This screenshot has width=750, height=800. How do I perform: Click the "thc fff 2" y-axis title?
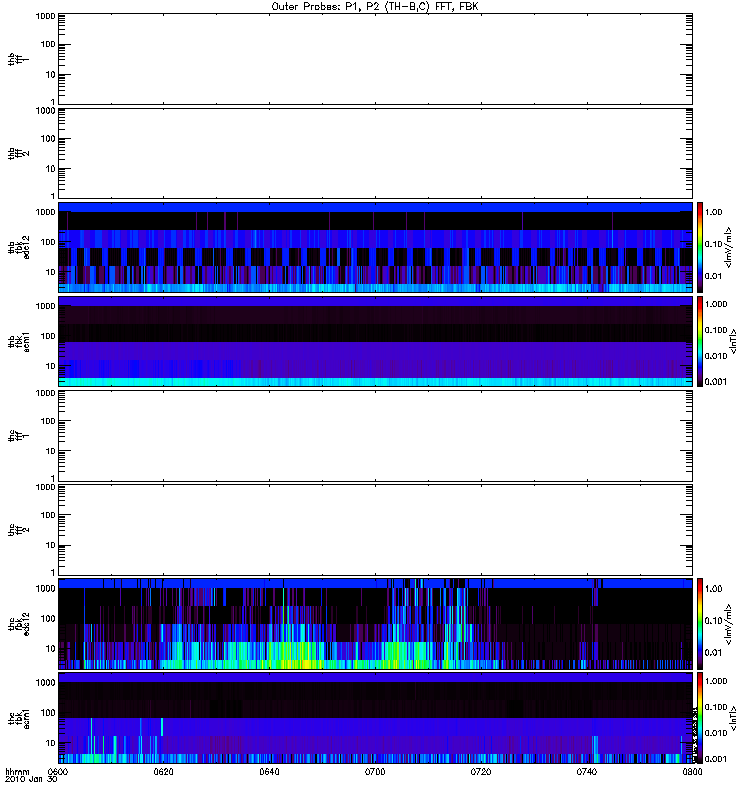pos(19,530)
